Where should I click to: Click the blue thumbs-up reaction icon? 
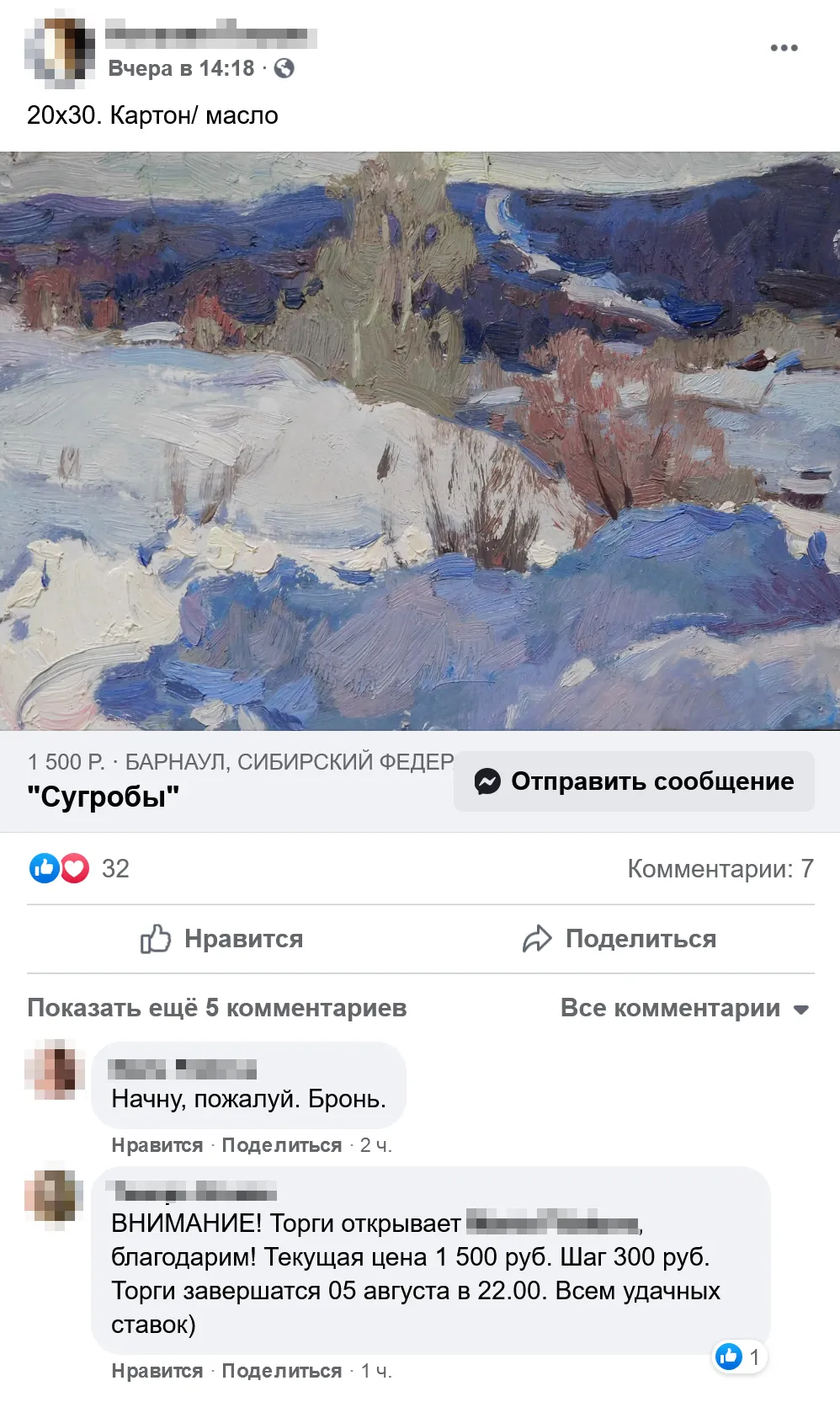[44, 868]
